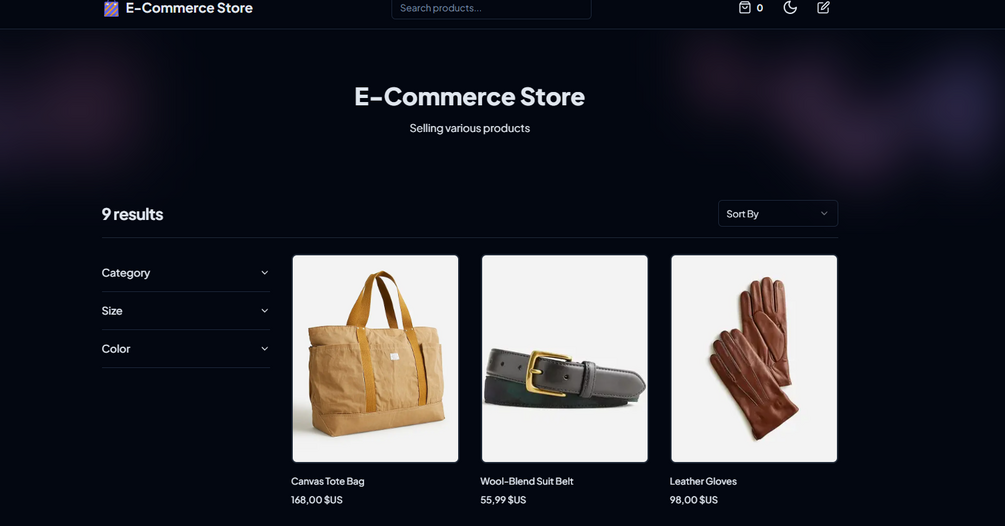1005x526 pixels.
Task: Click the Canvas Tote Bag title link
Action: 328,481
